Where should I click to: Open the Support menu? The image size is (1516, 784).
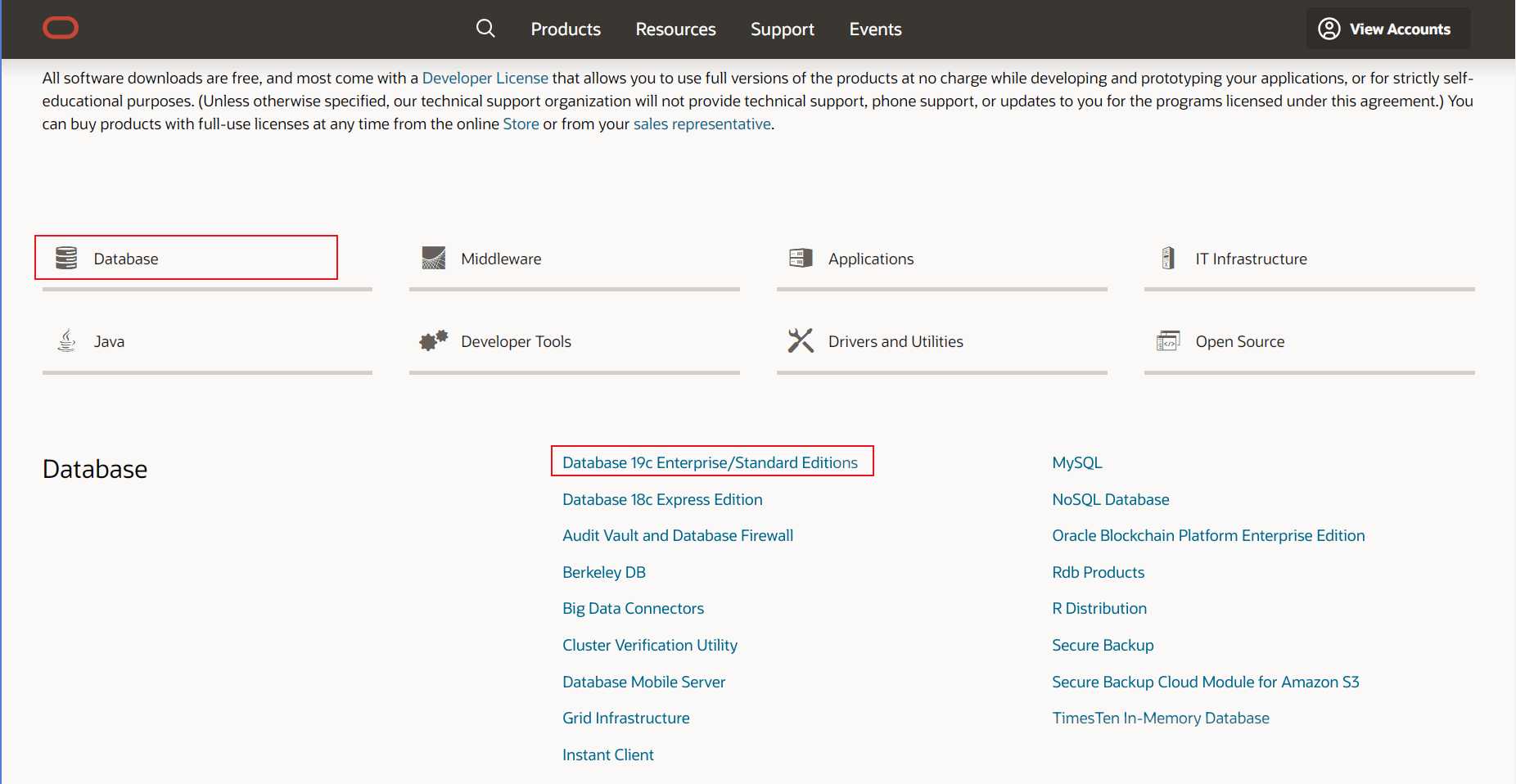783,29
